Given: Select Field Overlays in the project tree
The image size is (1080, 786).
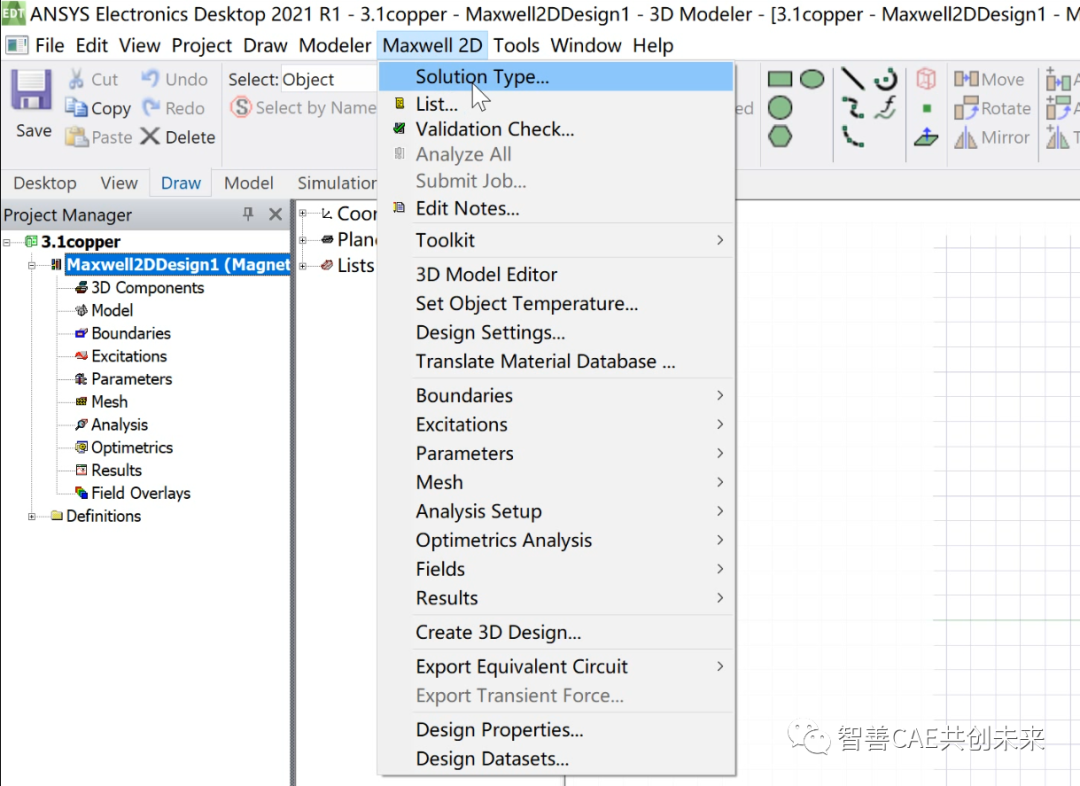Looking at the screenshot, I should point(141,493).
